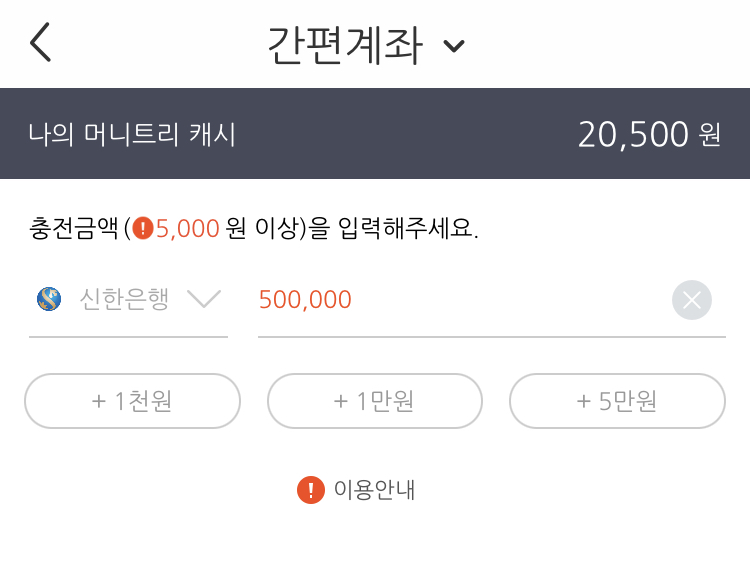Add 1천원 to the charge amount
The image size is (750, 575).
pos(132,401)
